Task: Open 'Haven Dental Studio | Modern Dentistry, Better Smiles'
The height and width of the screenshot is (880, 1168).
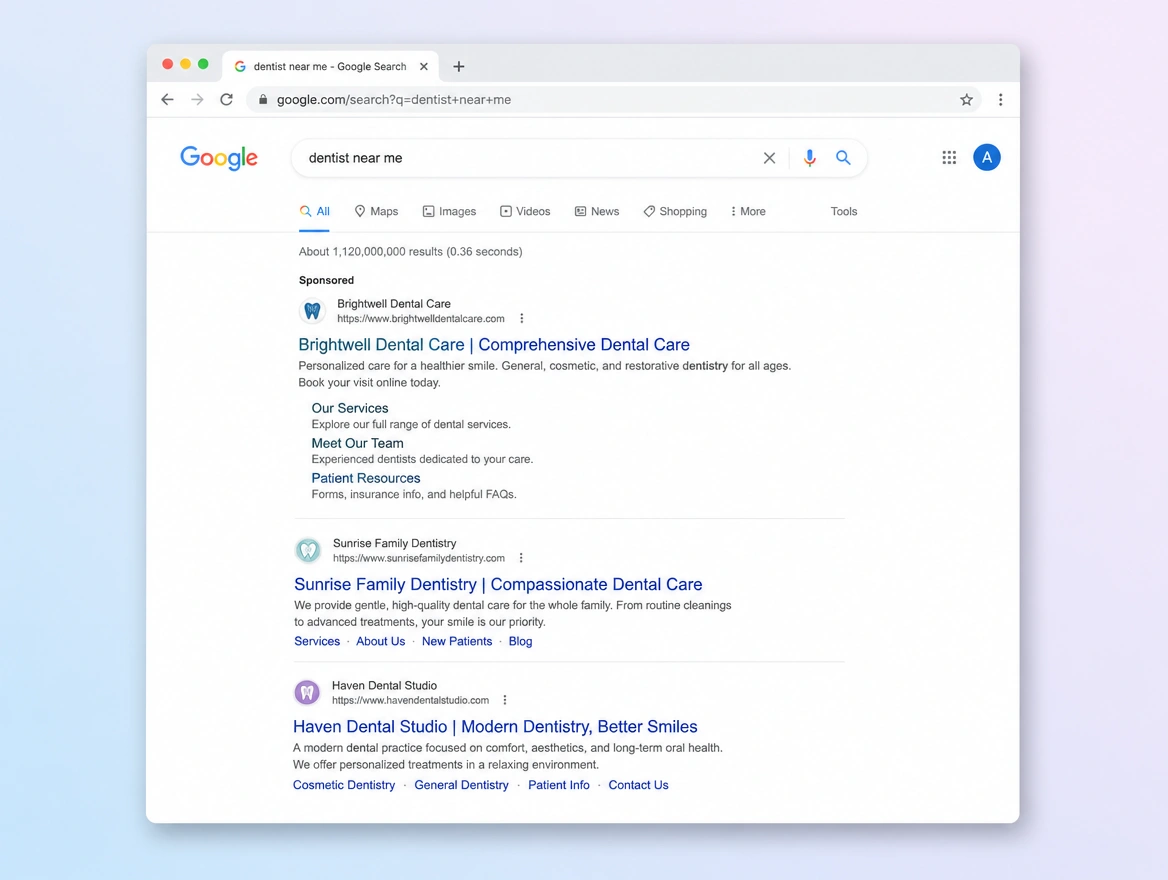Action: (495, 727)
